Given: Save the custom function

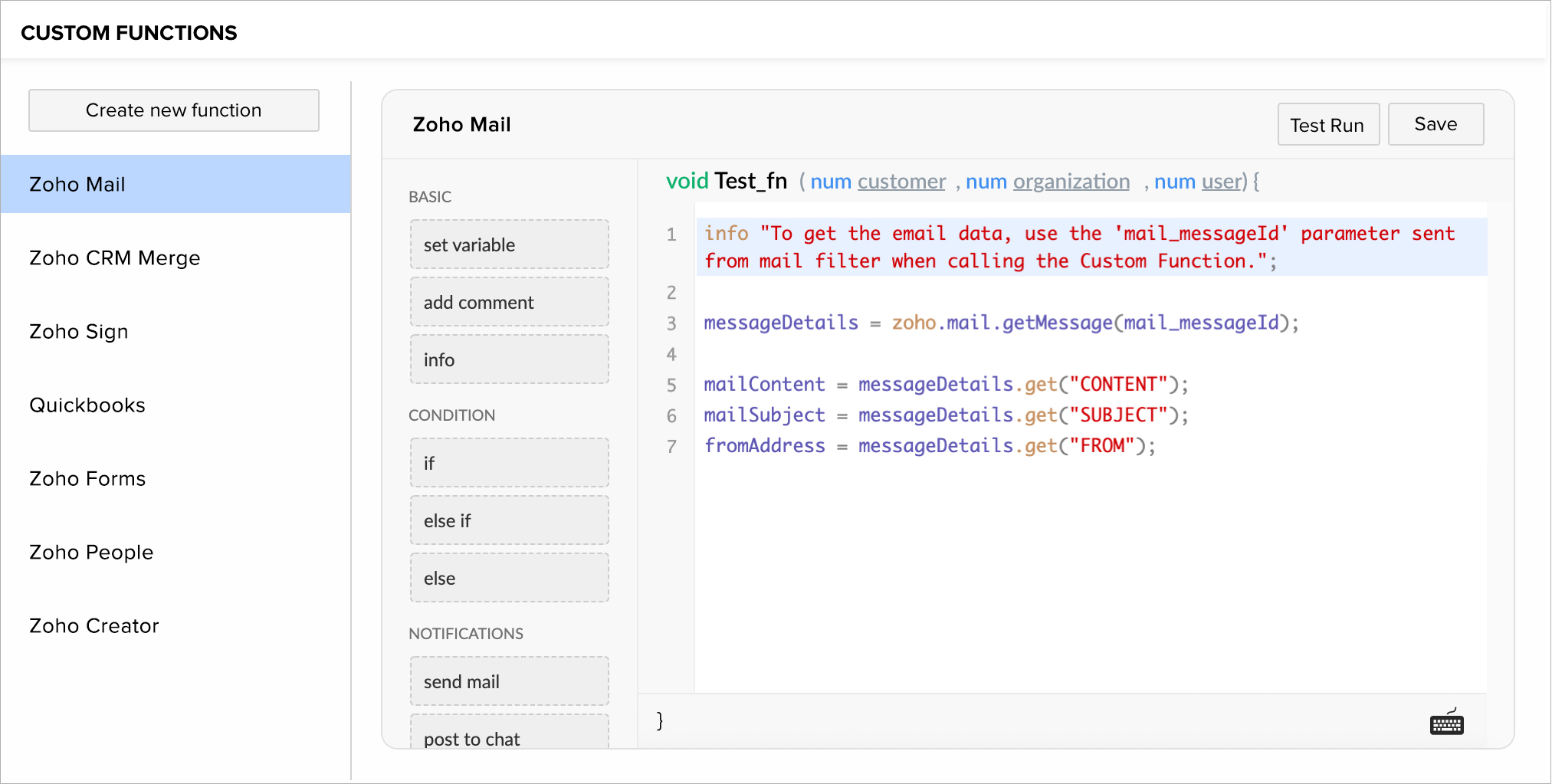Looking at the screenshot, I should [x=1436, y=124].
